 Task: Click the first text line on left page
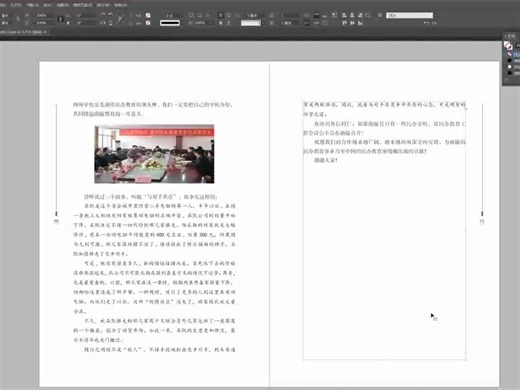coord(153,105)
